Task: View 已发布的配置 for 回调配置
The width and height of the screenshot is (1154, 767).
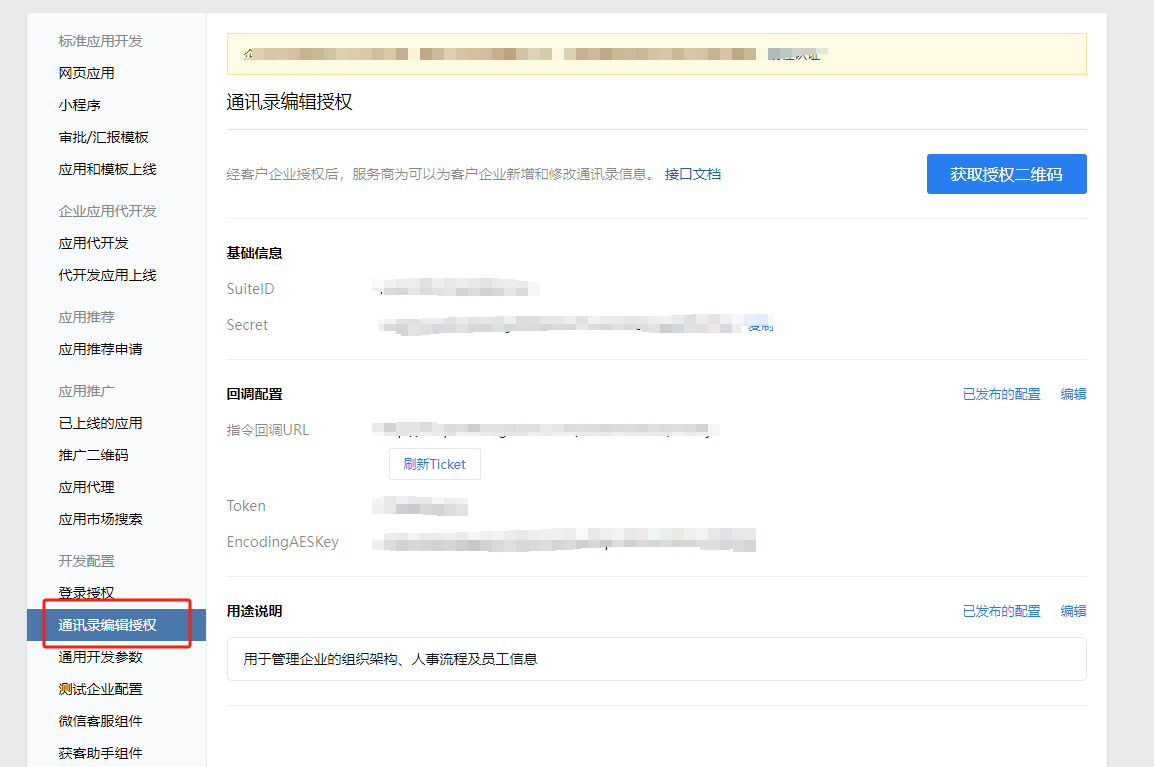Action: (1002, 395)
